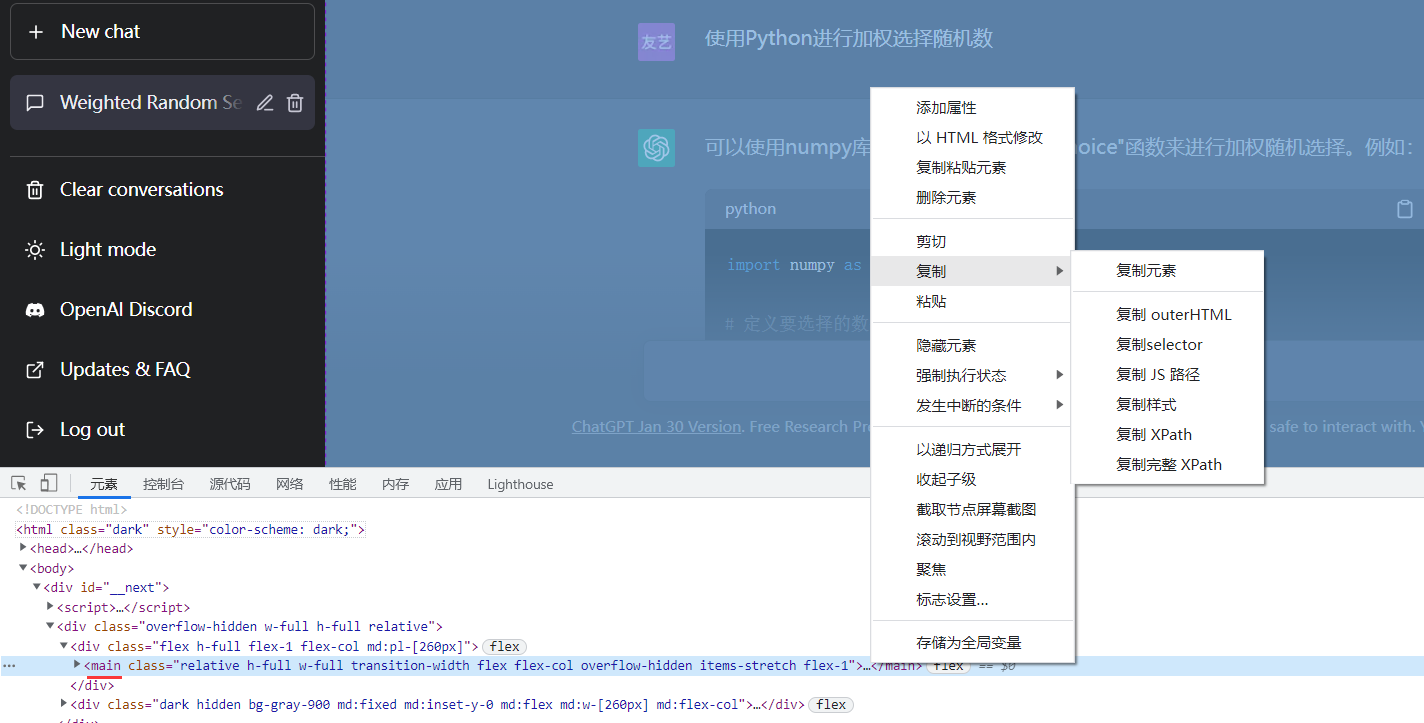
Task: Open the 复制 submenu entry
Action: [973, 271]
